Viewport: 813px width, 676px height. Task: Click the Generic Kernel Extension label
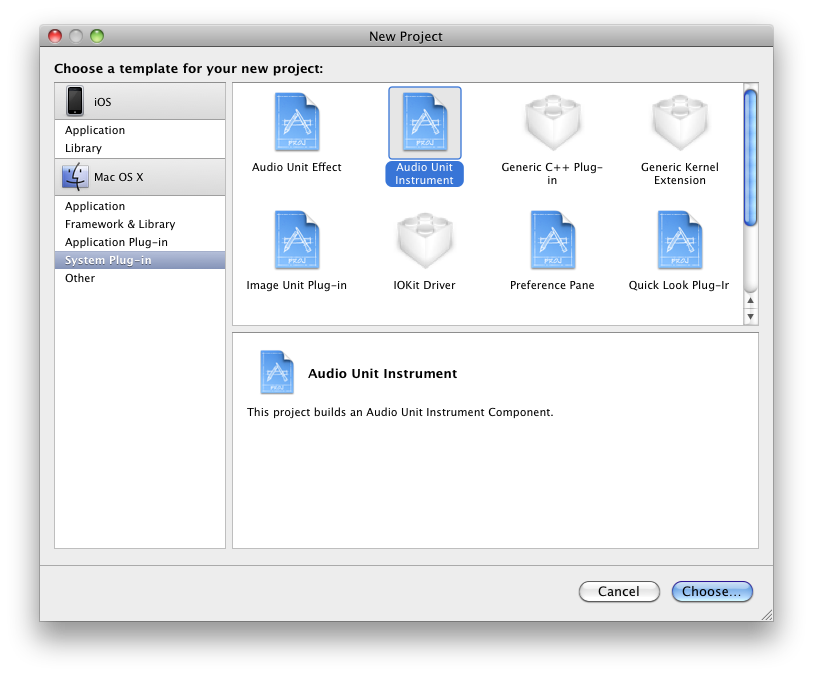coord(680,174)
